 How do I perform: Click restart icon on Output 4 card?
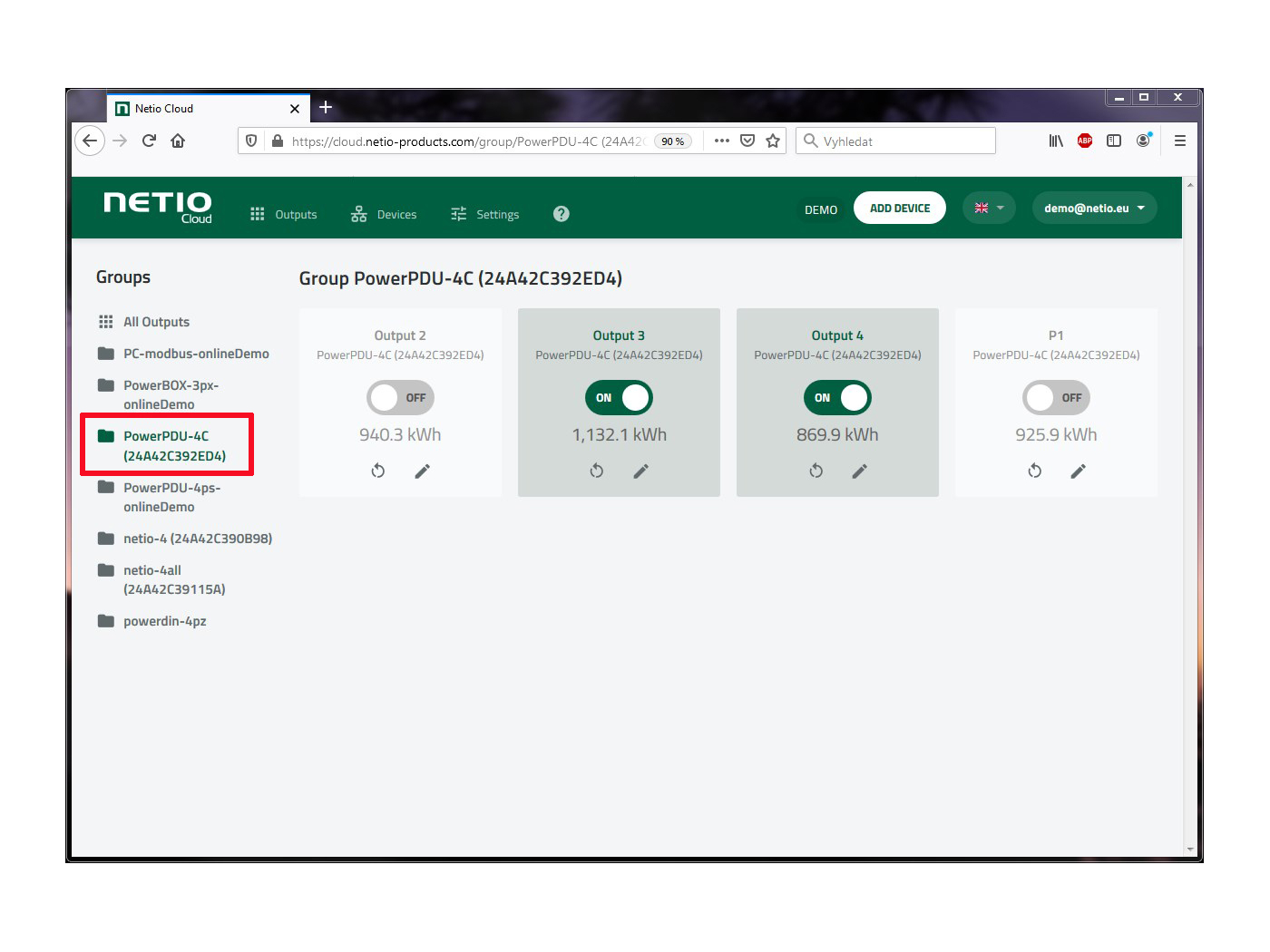point(816,471)
